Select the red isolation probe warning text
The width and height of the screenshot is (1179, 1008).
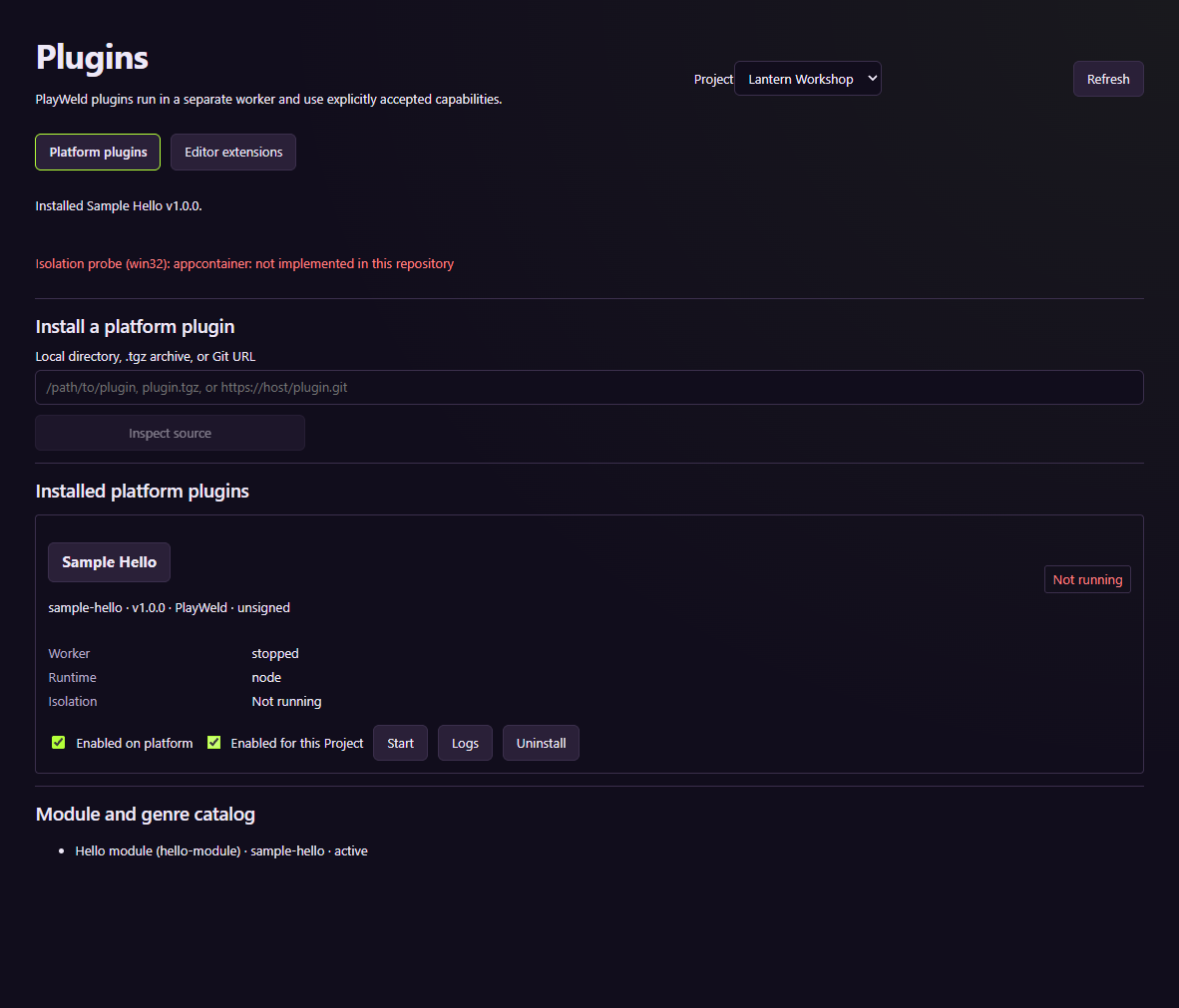244,264
